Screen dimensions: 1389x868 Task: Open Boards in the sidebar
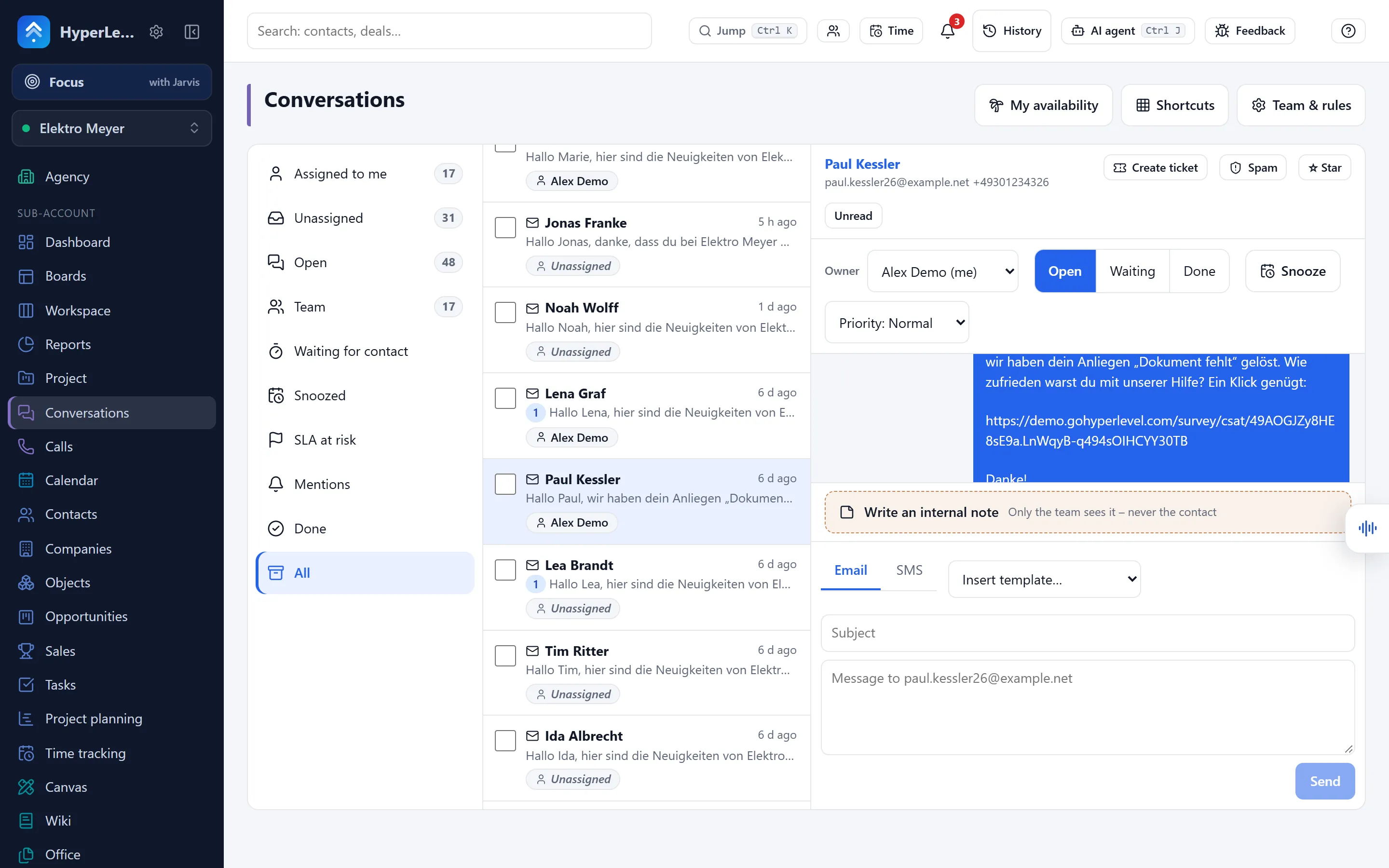112,276
